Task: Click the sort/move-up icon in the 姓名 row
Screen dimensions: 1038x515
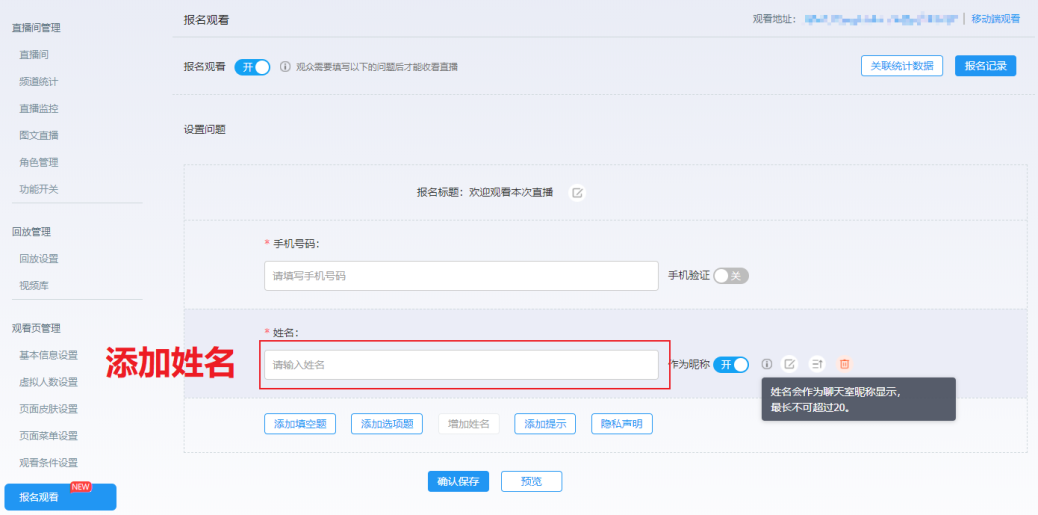Action: pyautogui.click(x=817, y=365)
